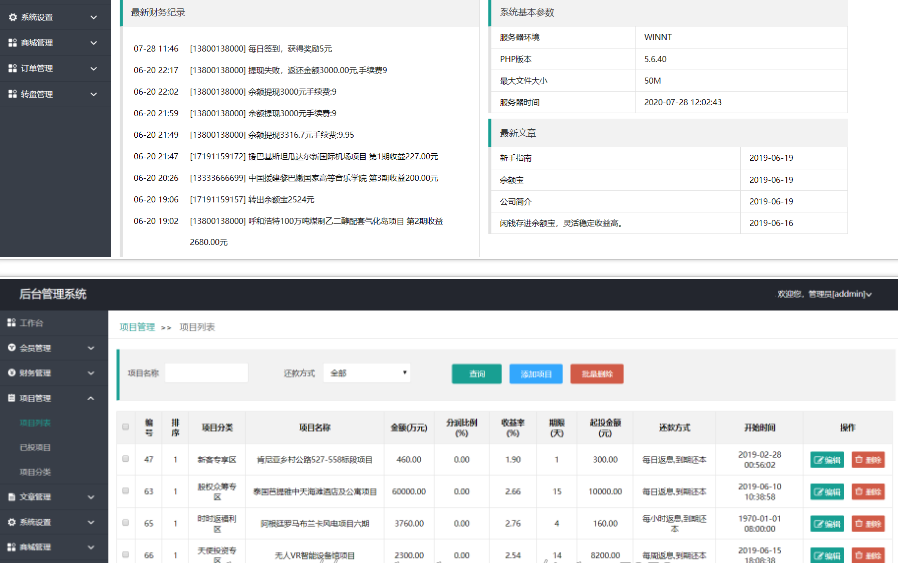This screenshot has width=898, height=563.
Task: Click the 项目名称 search input field
Action: [x=206, y=373]
